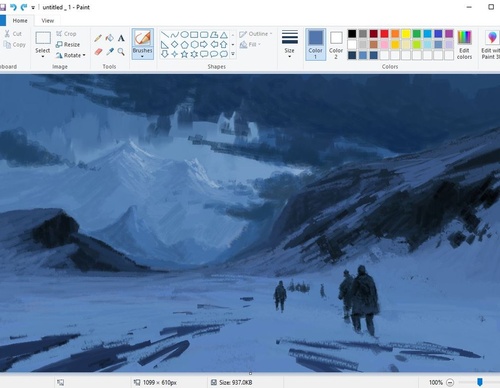The height and width of the screenshot is (388, 500).
Task: Click the Undo arrow
Action: point(13,7)
